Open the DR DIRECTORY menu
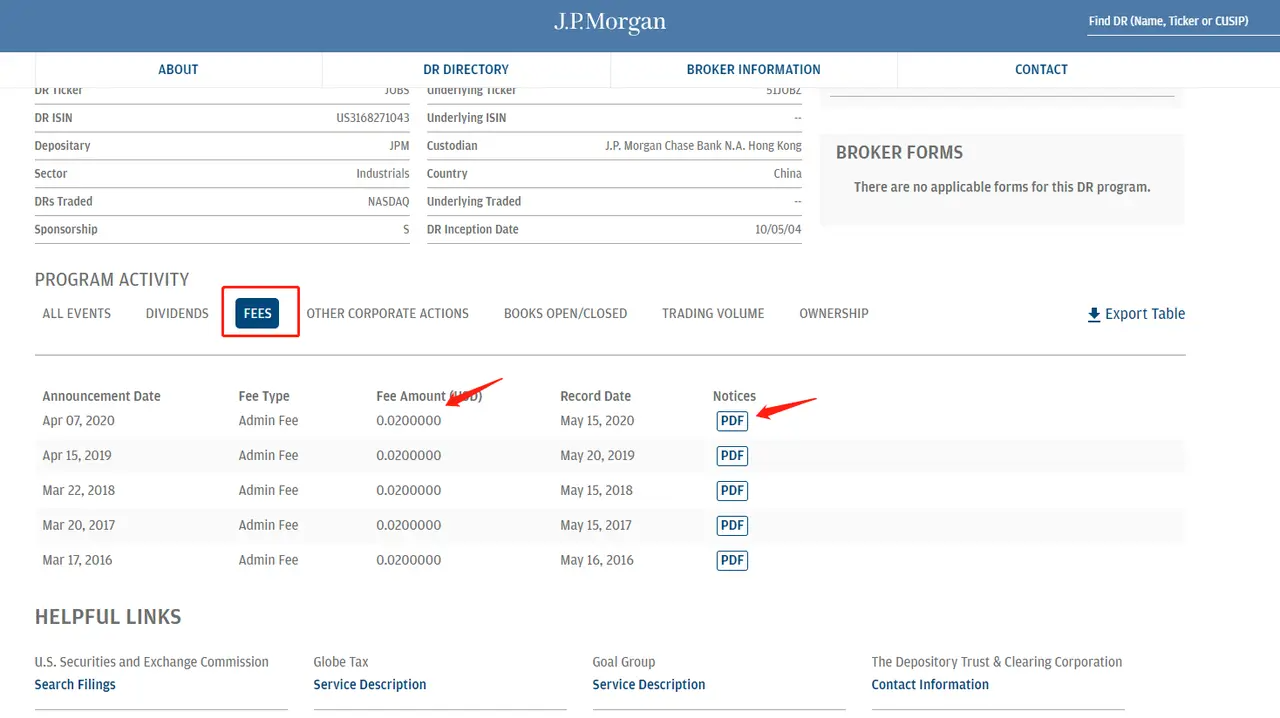The width and height of the screenshot is (1280, 718). 466,70
